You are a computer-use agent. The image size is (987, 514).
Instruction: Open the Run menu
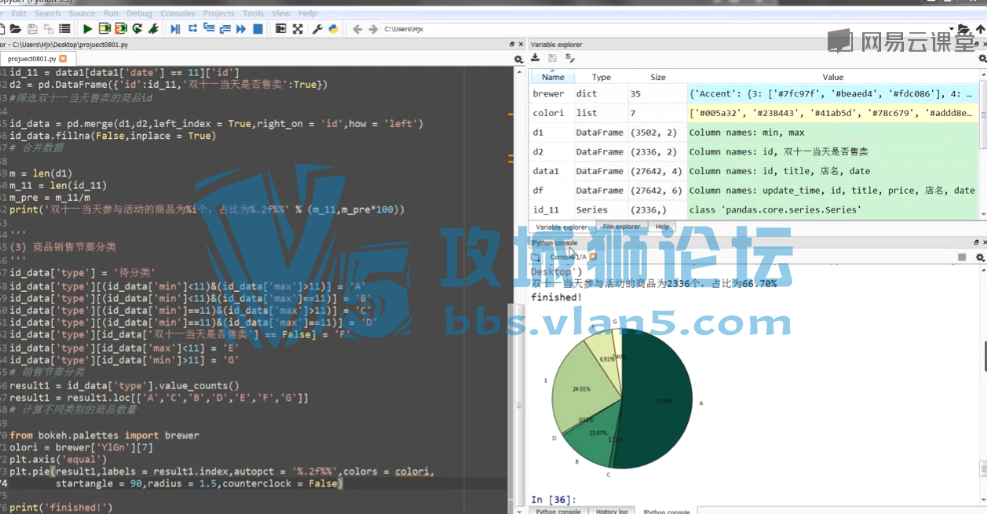click(111, 13)
